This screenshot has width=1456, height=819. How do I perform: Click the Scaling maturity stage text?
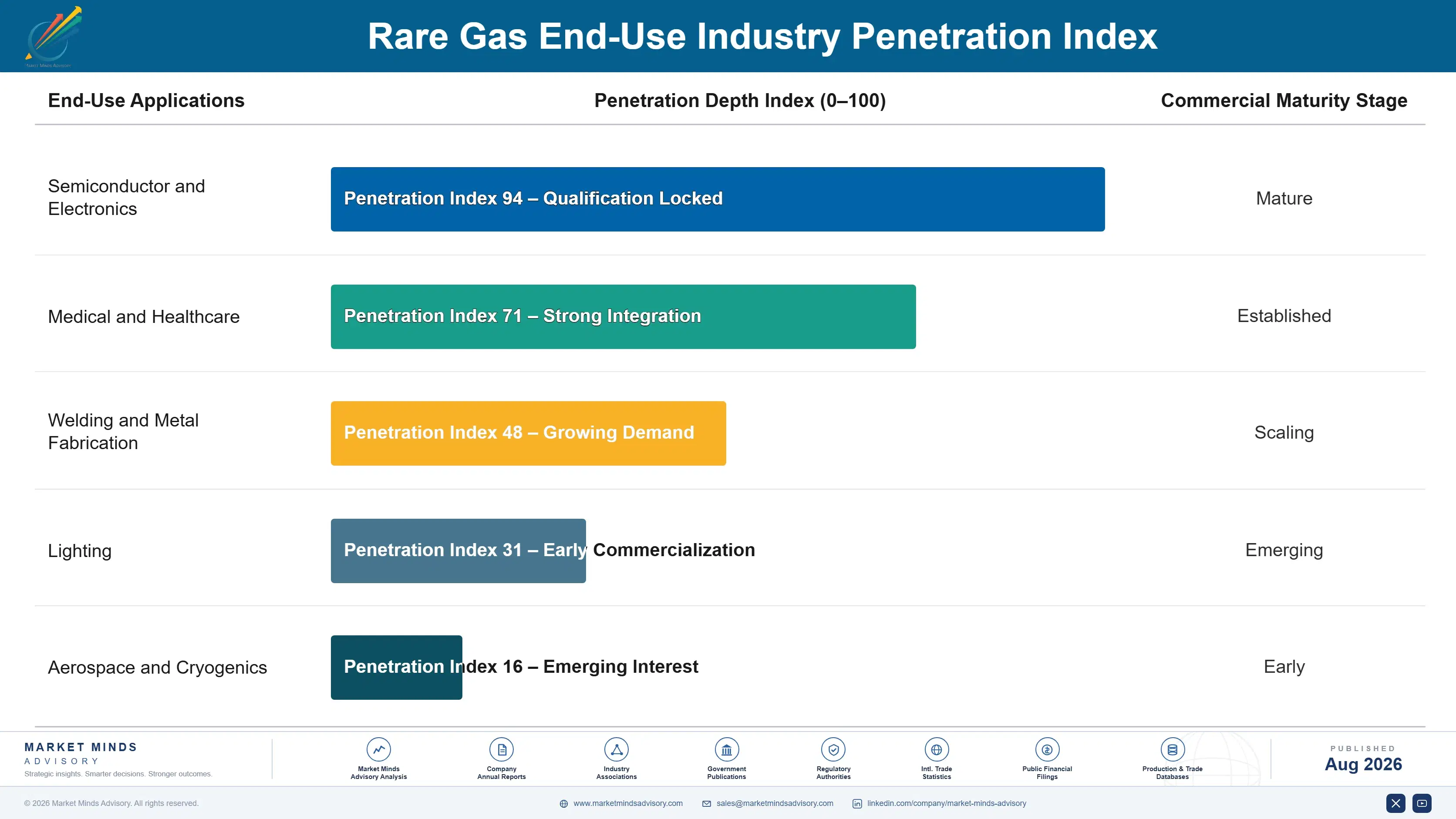point(1284,433)
